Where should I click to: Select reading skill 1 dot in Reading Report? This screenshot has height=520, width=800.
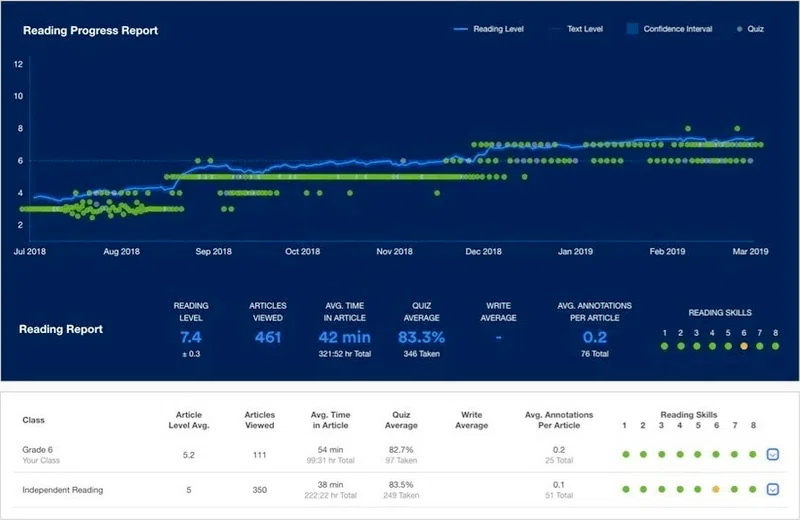[664, 346]
